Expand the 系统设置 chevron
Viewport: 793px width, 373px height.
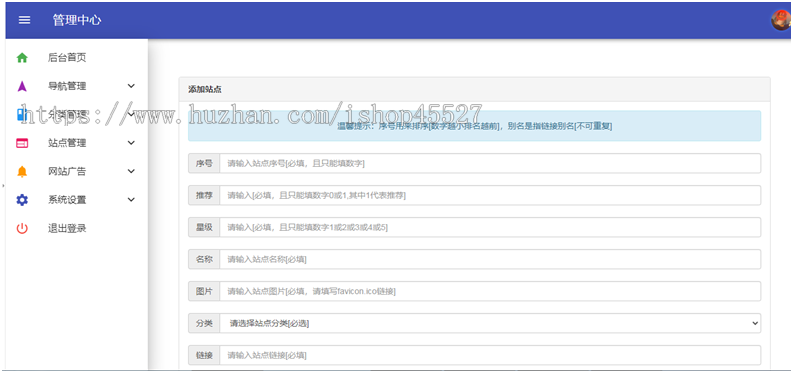(131, 200)
